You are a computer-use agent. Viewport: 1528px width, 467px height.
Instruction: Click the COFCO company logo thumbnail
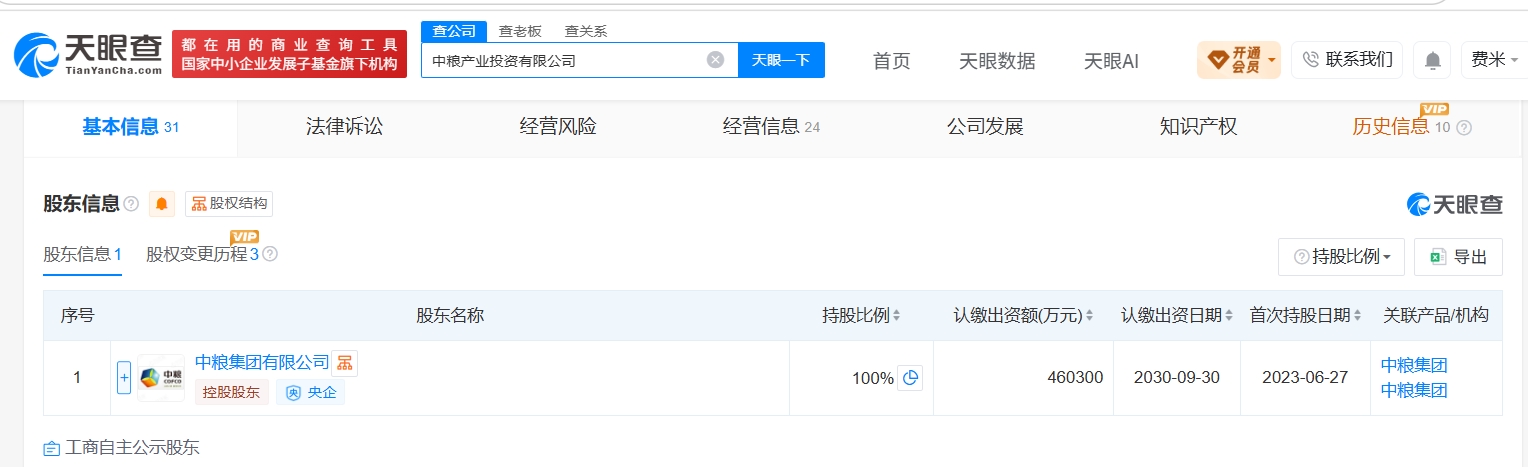point(161,378)
